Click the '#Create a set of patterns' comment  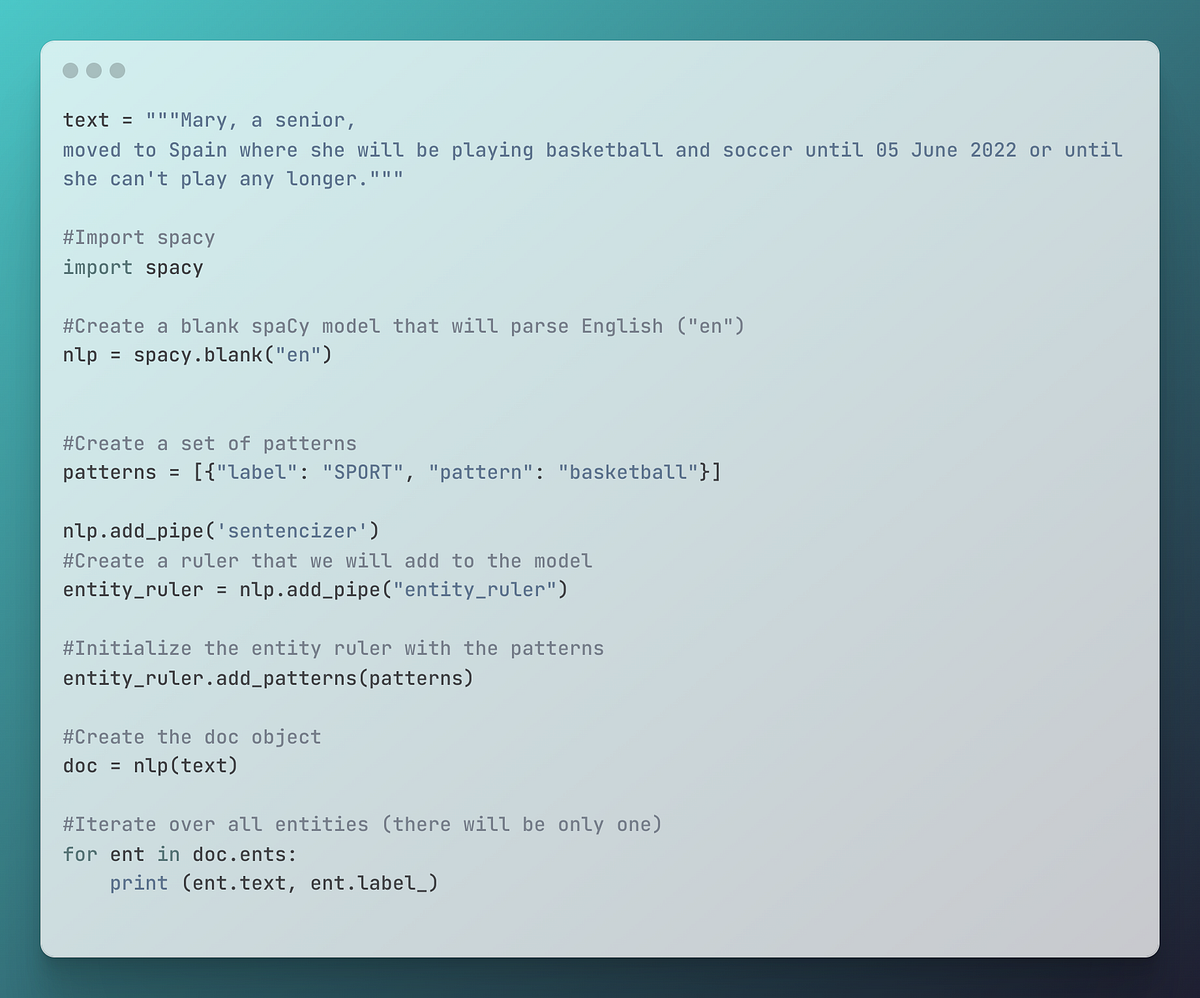(210, 443)
